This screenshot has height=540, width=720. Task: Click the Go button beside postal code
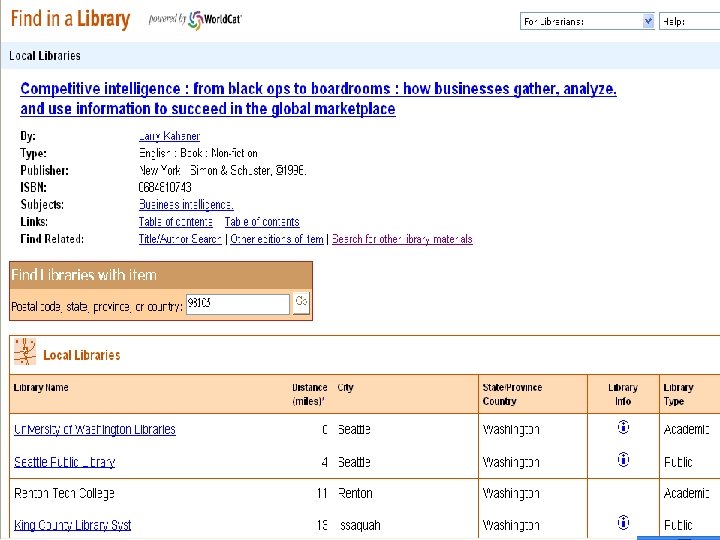point(301,303)
